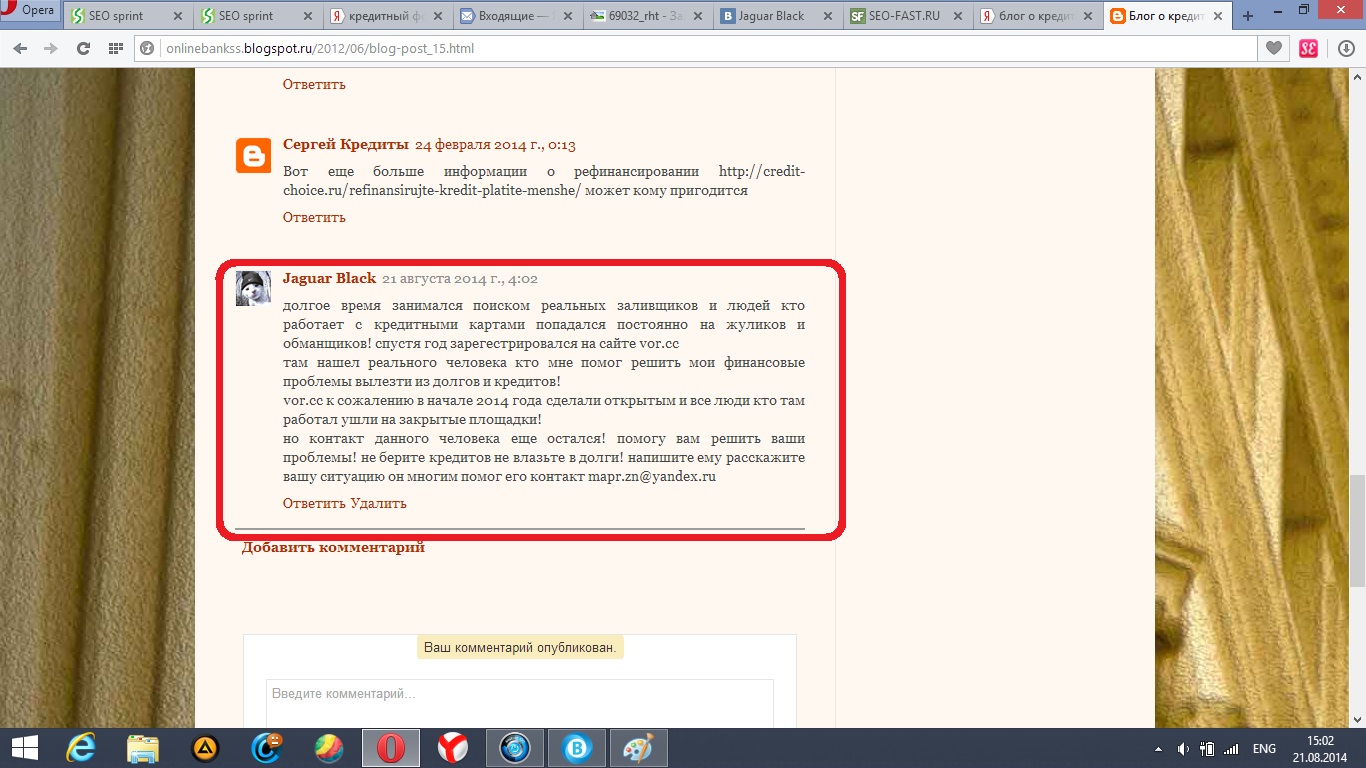This screenshot has height=768, width=1366.
Task: Click the Добавить комментарий link
Action: 333,547
